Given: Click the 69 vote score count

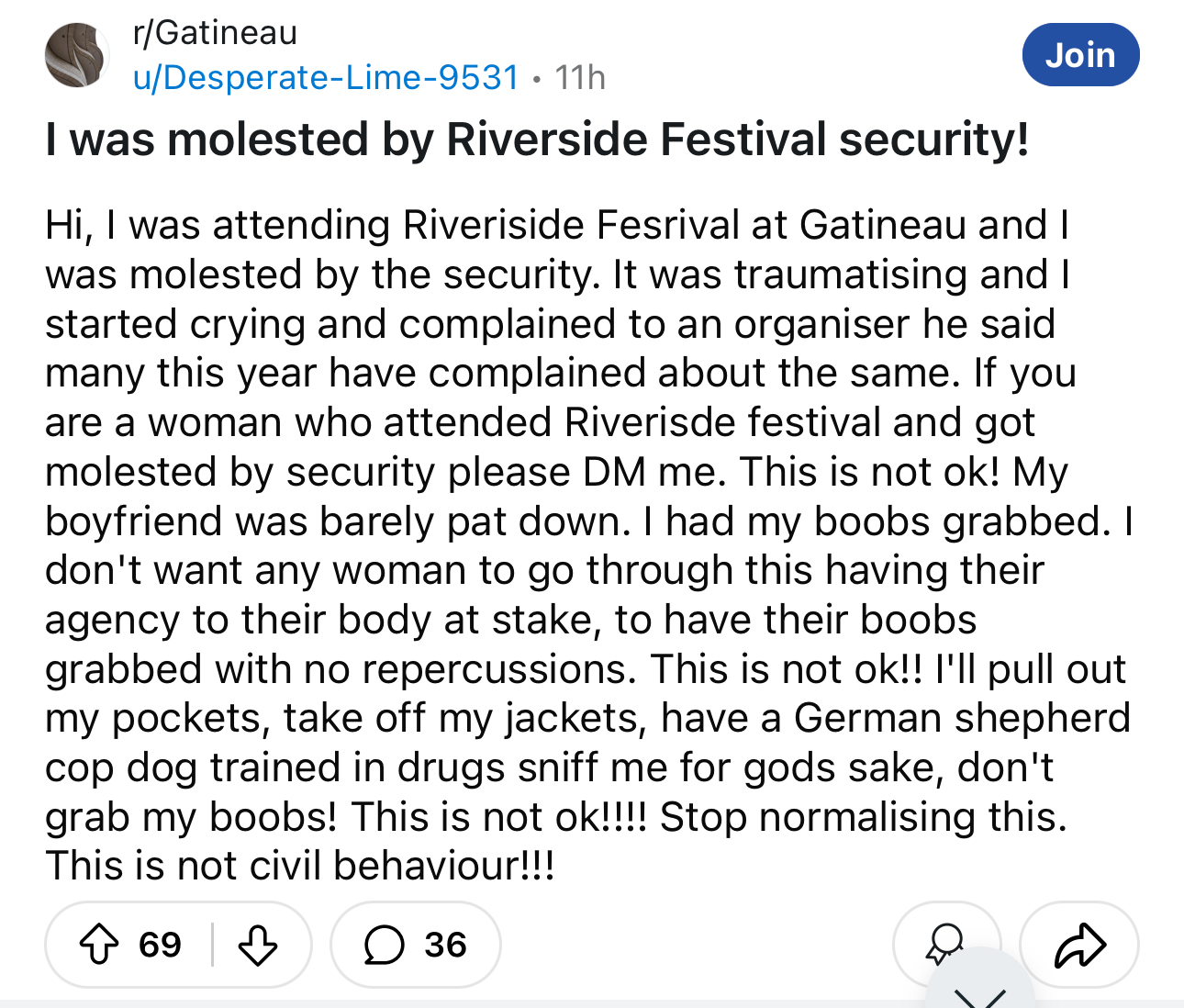Looking at the screenshot, I should pyautogui.click(x=160, y=945).
